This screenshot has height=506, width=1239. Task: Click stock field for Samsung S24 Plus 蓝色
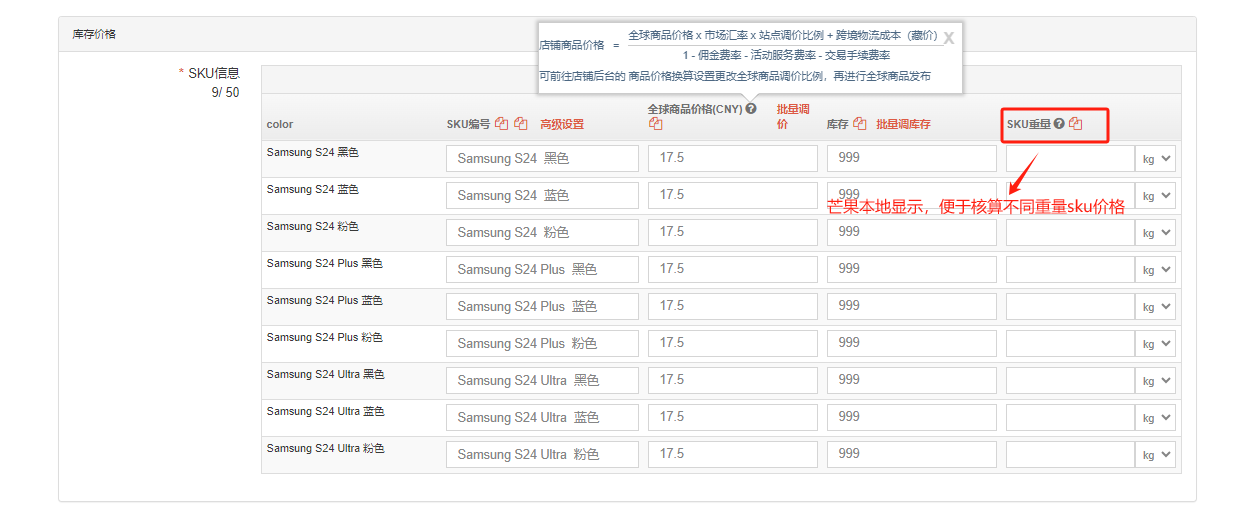912,306
